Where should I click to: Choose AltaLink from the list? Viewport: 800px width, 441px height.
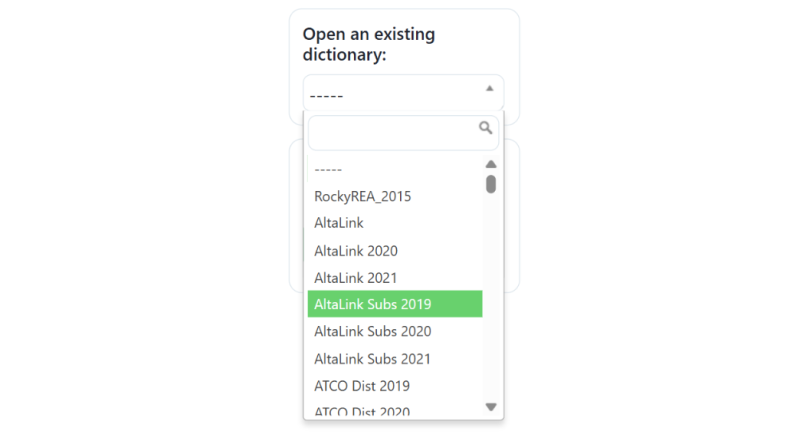395,223
